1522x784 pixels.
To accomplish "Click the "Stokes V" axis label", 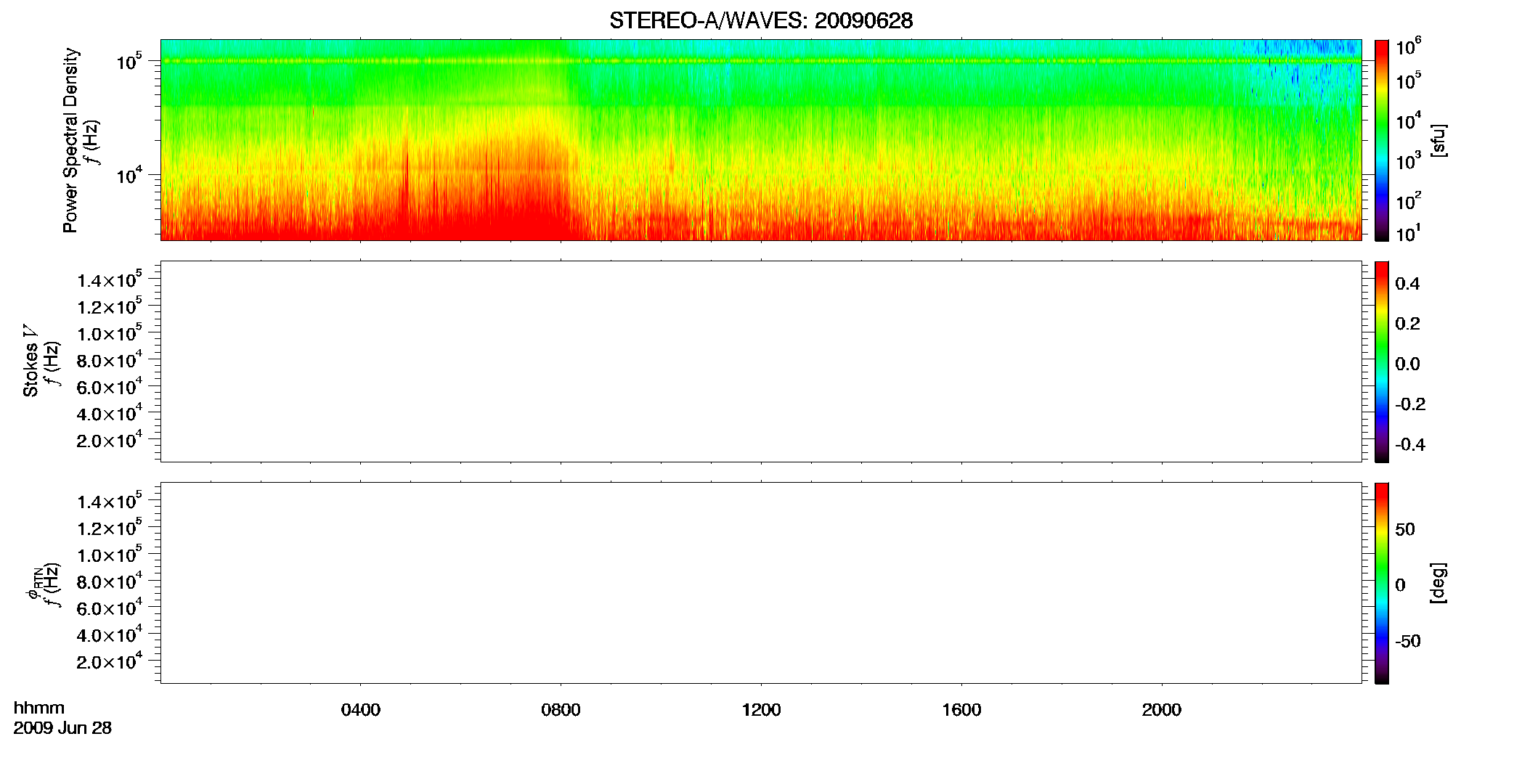I will click(30, 361).
